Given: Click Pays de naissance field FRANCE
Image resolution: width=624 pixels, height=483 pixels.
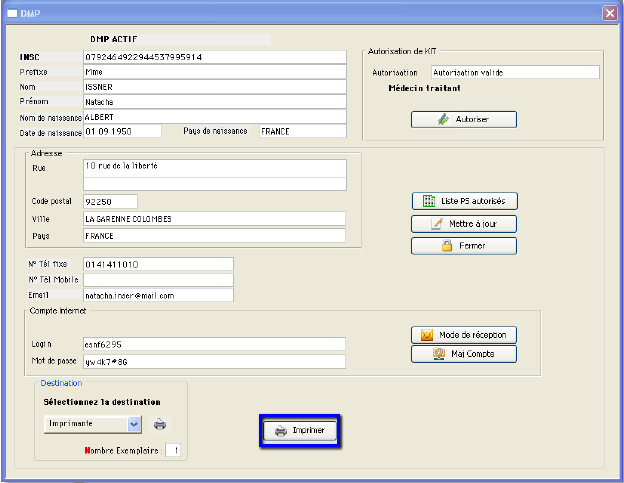Looking at the screenshot, I should pyautogui.click(x=303, y=131).
